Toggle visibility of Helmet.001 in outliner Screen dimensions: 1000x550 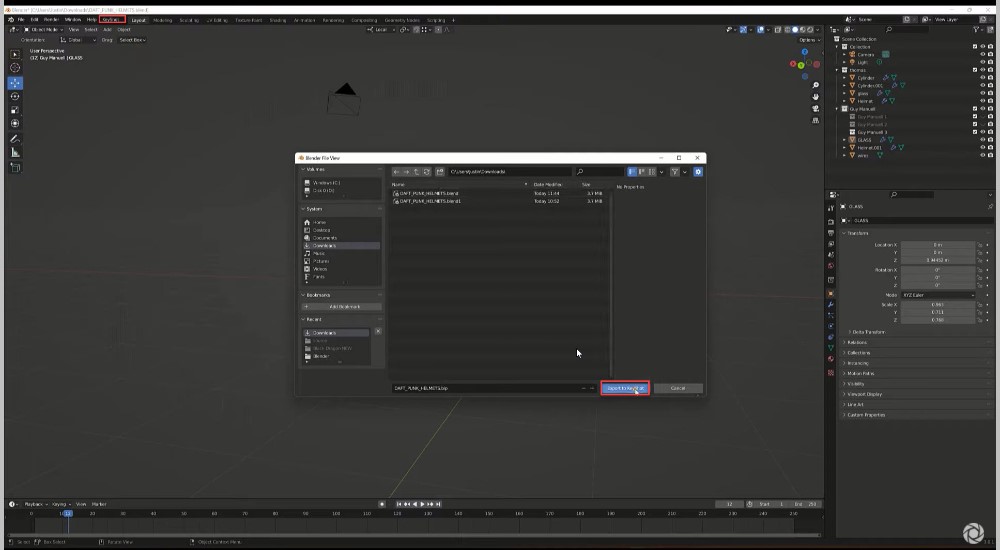tap(982, 147)
